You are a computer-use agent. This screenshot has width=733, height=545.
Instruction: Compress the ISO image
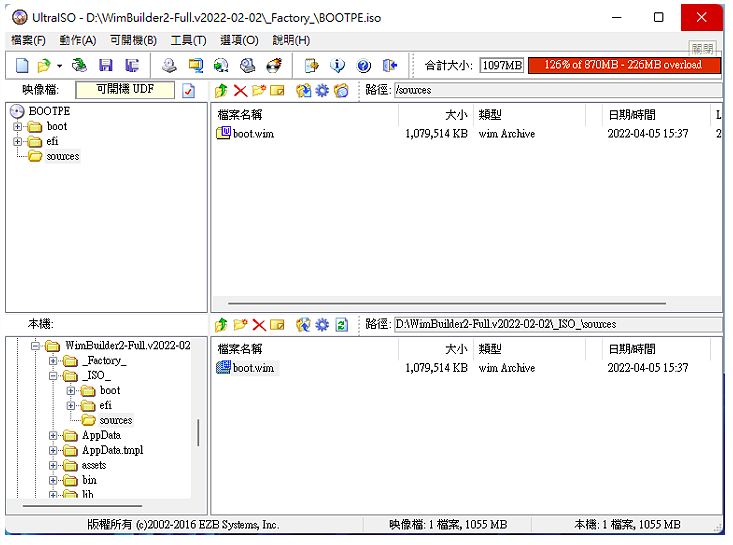[195, 65]
